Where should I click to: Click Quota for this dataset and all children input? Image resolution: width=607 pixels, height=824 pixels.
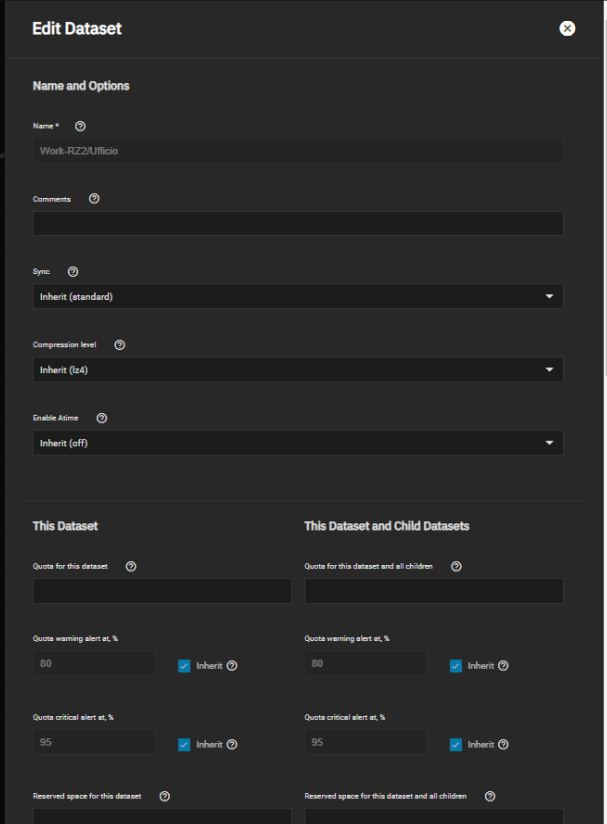click(x=434, y=591)
